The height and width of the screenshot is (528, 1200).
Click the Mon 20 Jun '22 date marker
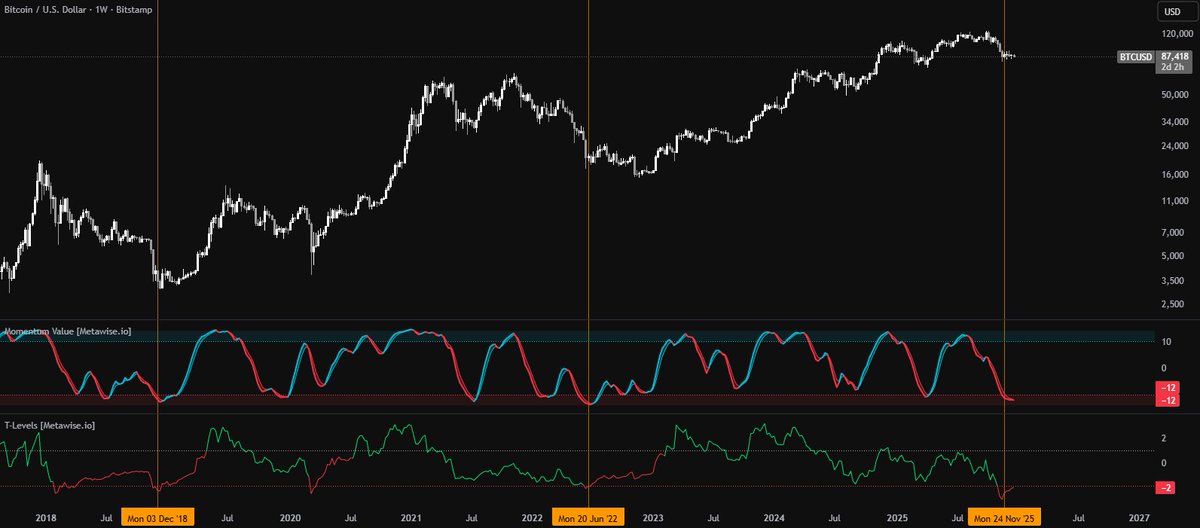point(589,518)
